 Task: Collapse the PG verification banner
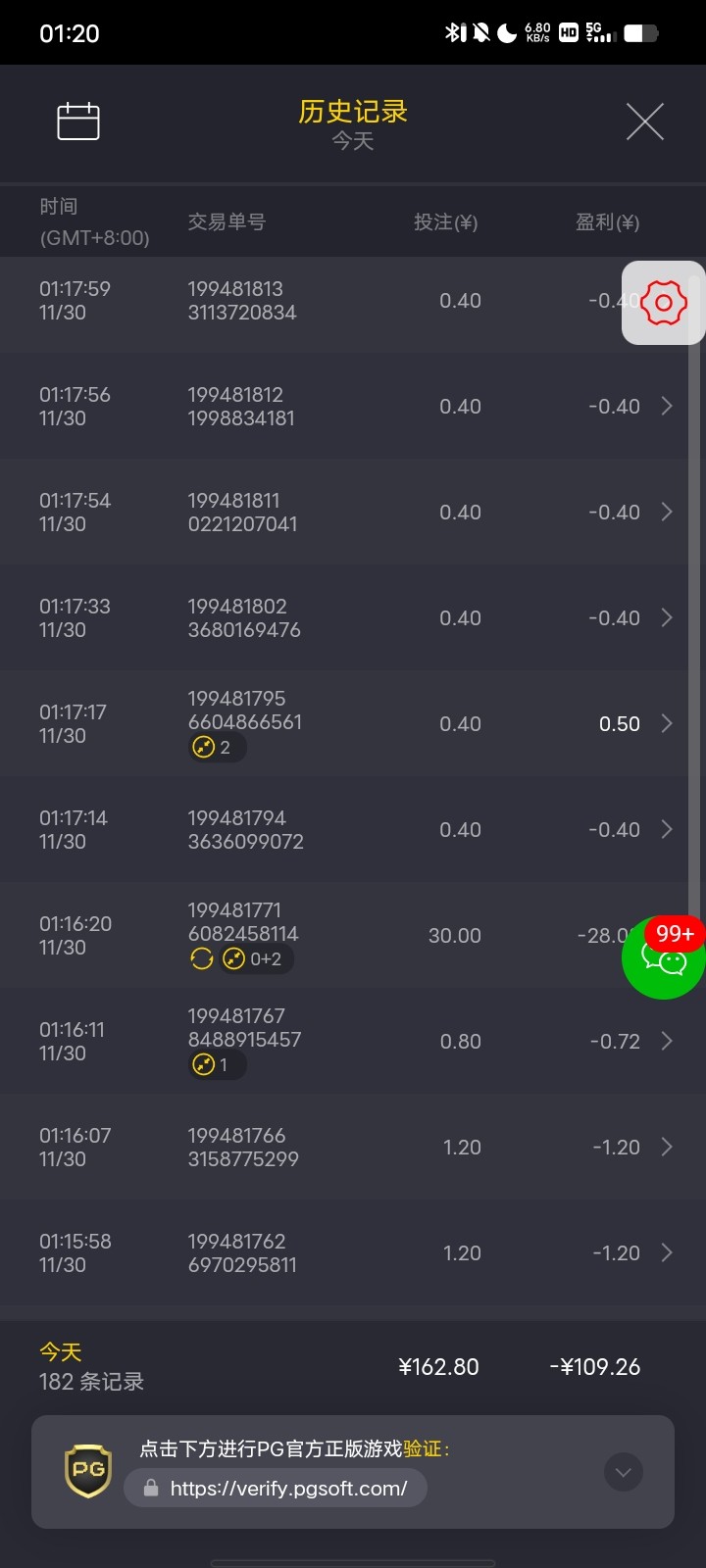(624, 1472)
